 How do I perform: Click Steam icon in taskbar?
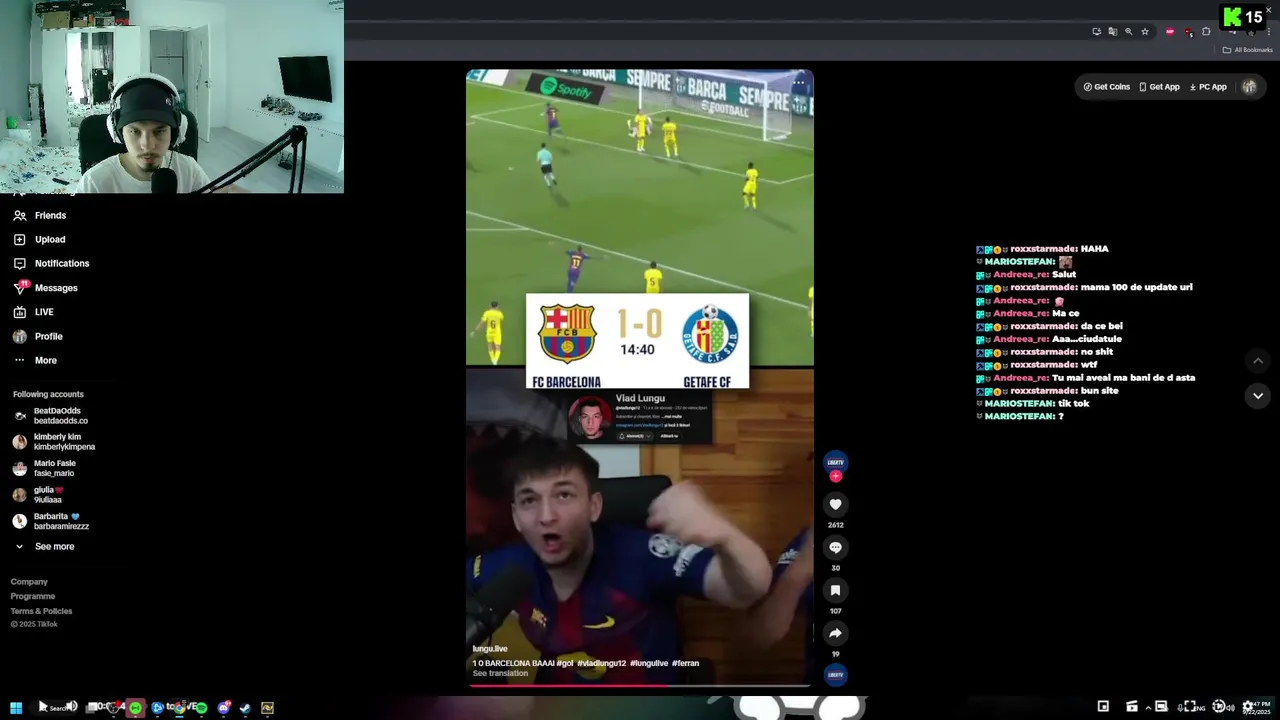point(245,708)
